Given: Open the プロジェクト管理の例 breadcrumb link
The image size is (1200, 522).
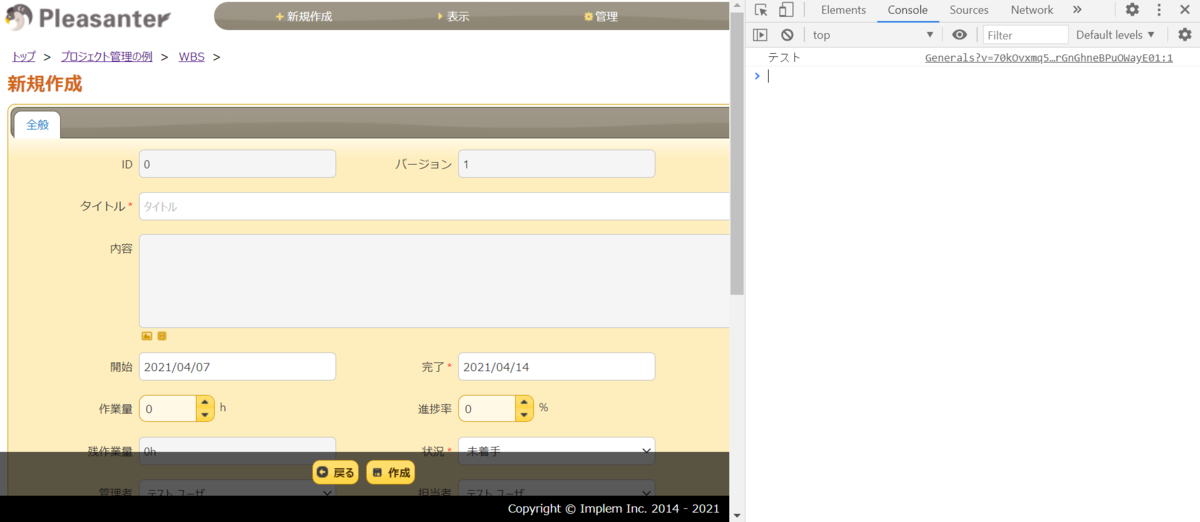Looking at the screenshot, I should 106,56.
